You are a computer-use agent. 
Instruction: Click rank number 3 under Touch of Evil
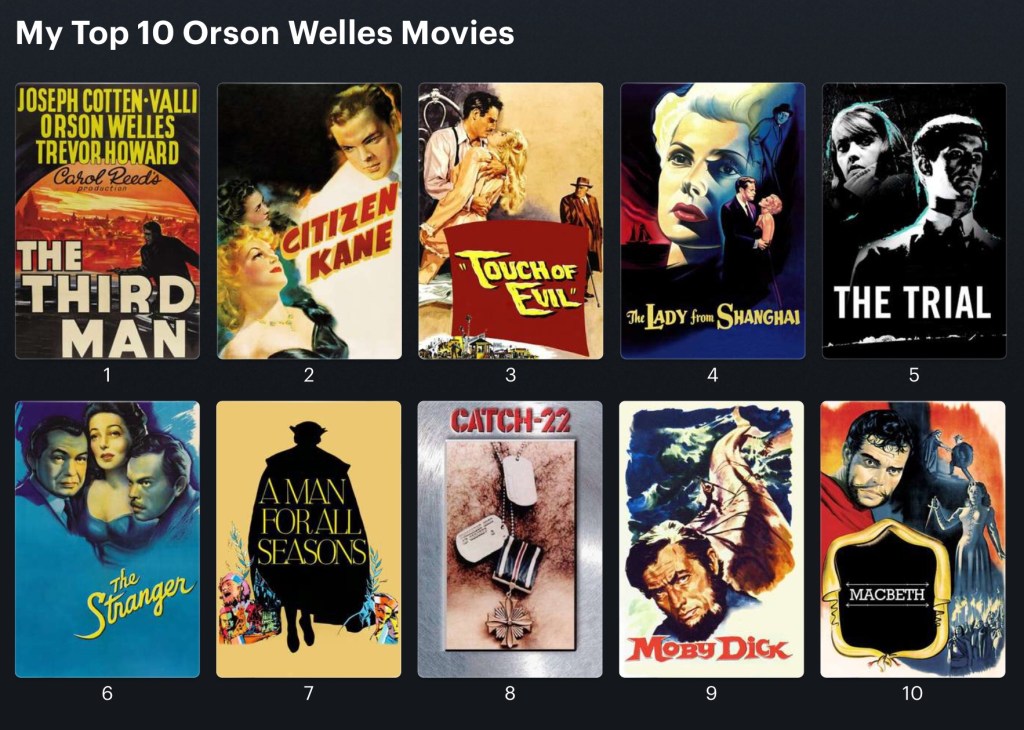coord(511,375)
